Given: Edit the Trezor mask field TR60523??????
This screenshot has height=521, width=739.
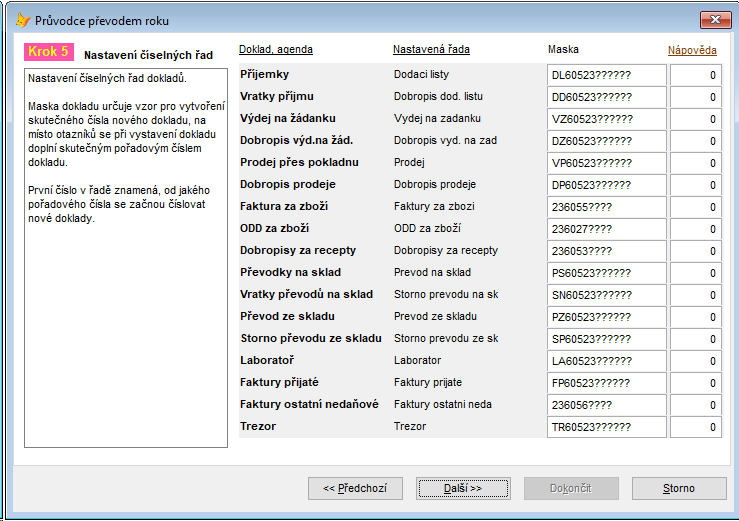Looking at the screenshot, I should (x=607, y=427).
